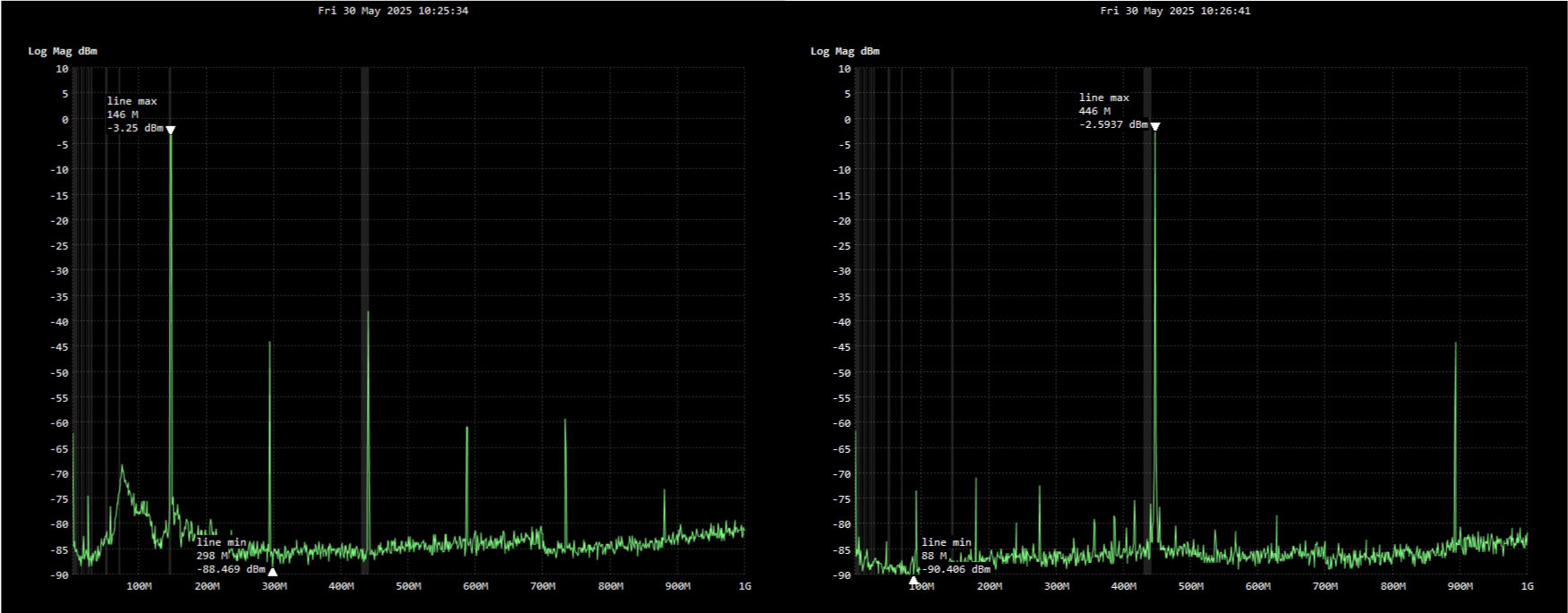Select the line max marker triangle at 446 M
1568x613 pixels.
(1155, 127)
